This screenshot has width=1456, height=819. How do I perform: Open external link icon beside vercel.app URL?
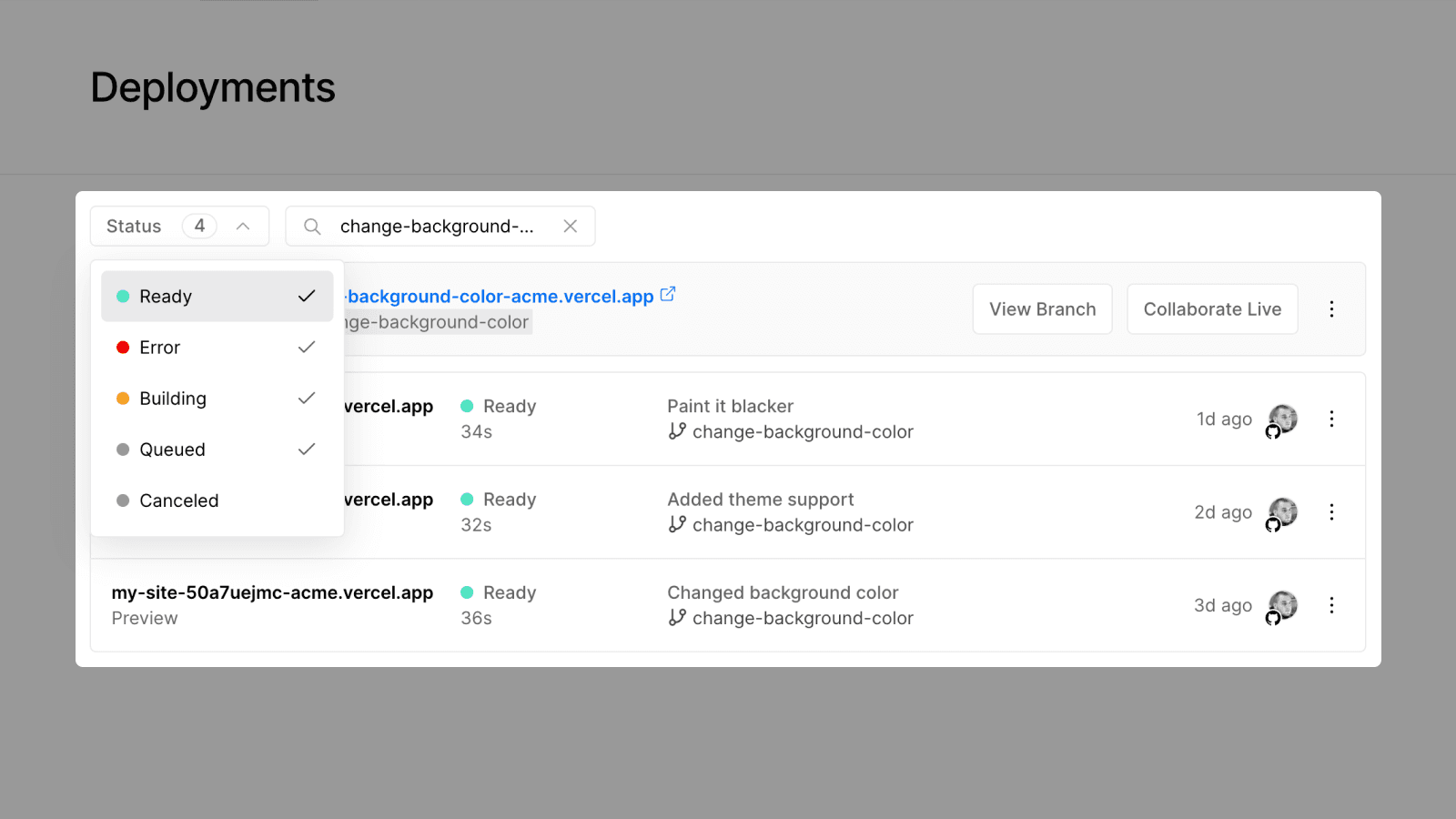point(668,295)
